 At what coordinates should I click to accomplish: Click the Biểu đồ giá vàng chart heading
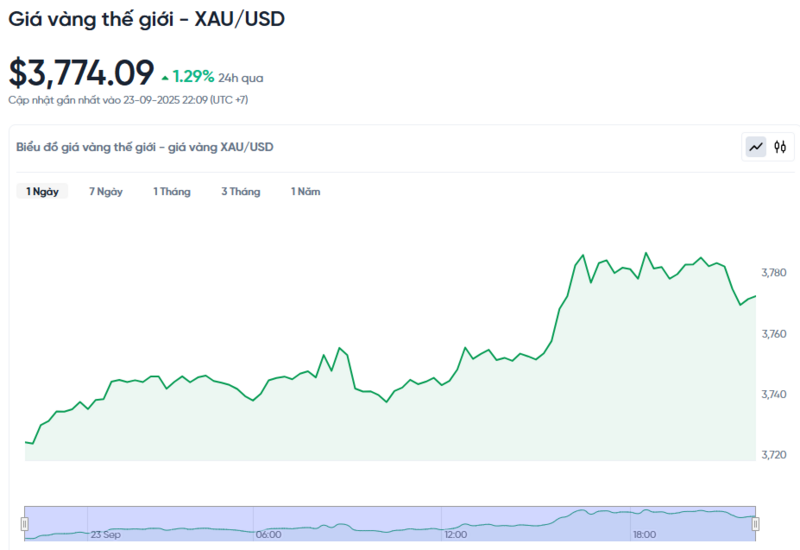coord(145,147)
